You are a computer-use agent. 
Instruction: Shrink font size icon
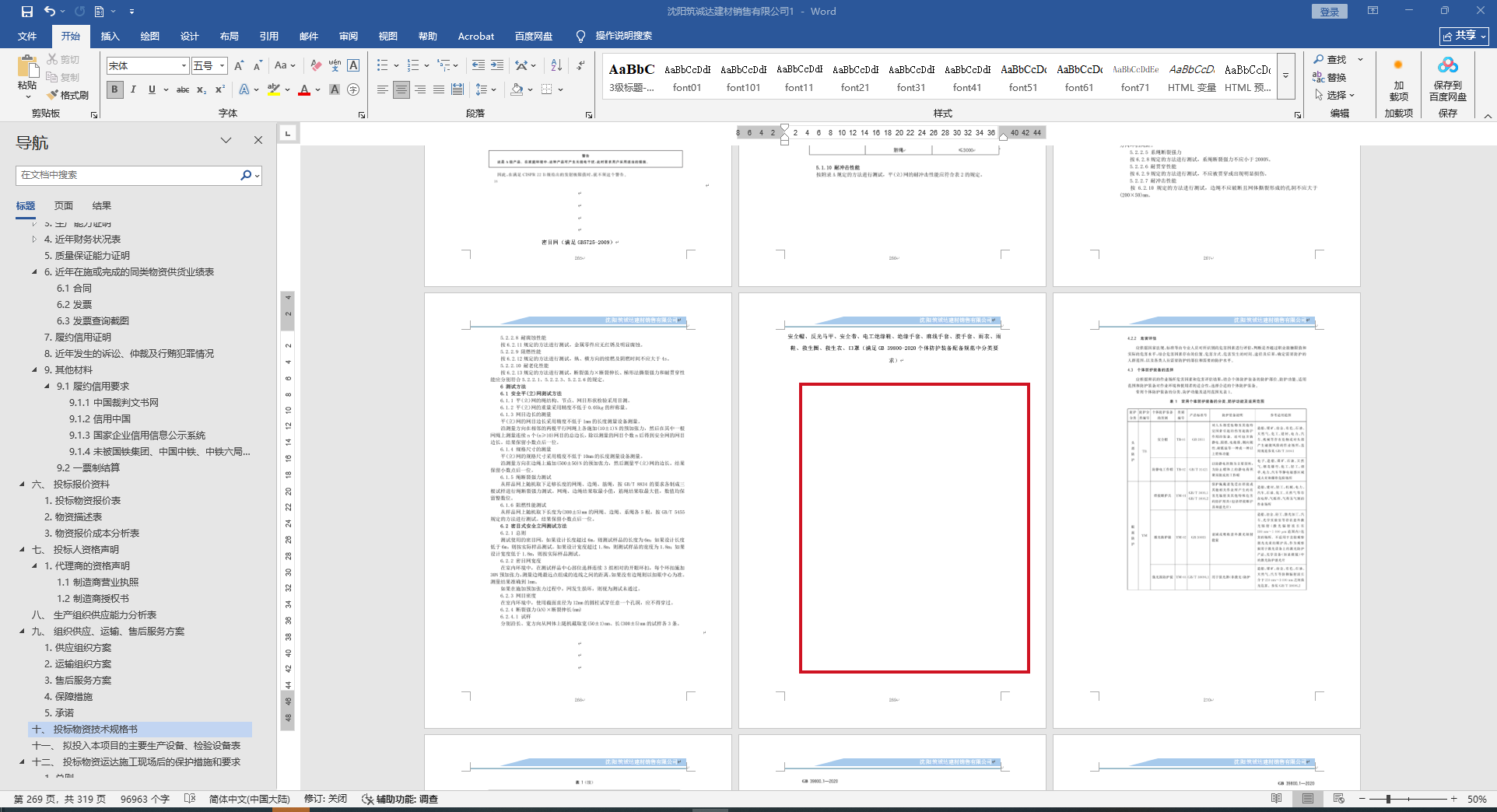pyautogui.click(x=257, y=66)
